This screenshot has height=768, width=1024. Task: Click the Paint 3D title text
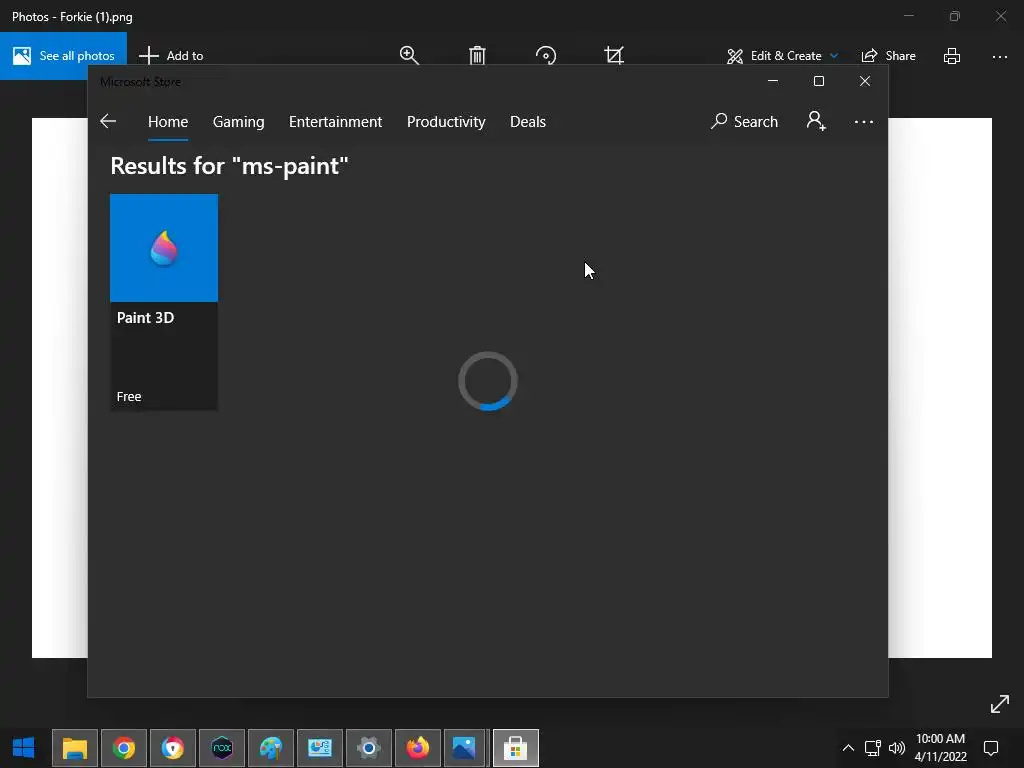point(145,317)
